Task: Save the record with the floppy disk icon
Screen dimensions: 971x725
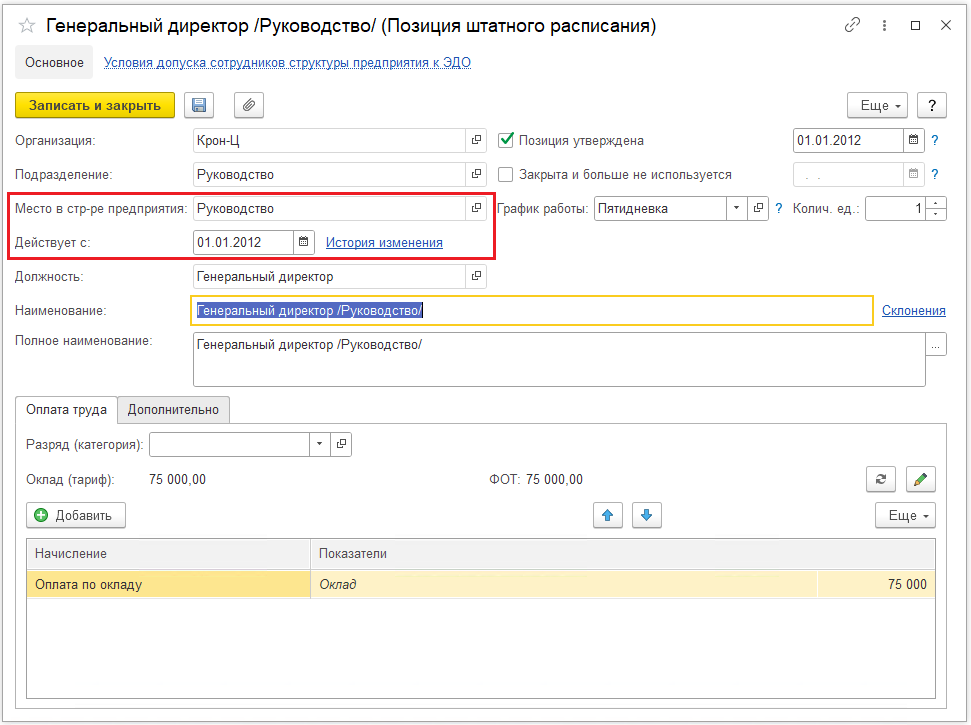Action: (199, 105)
